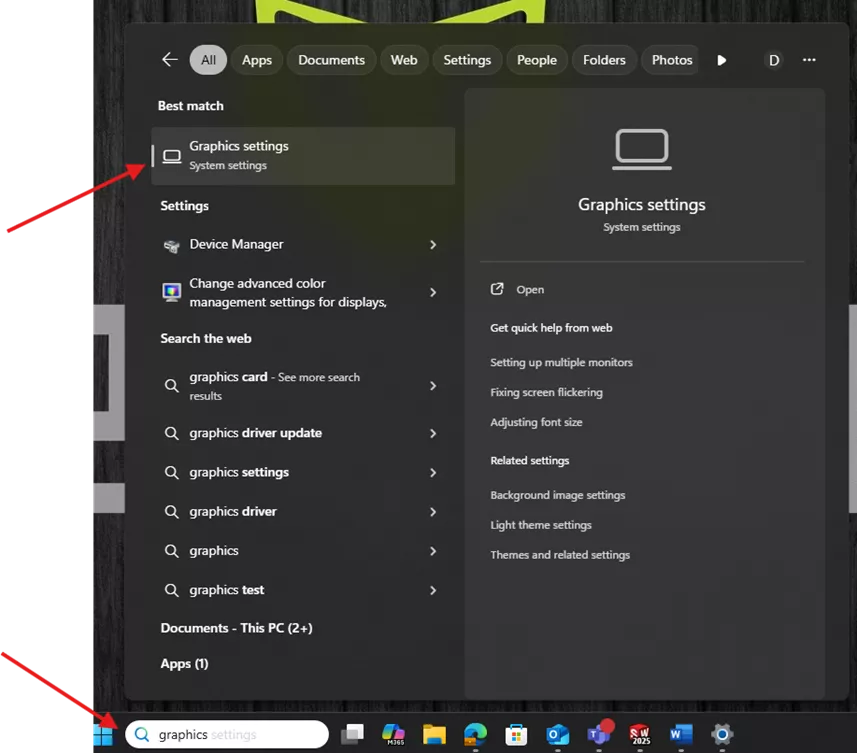Expand the graphics driver update suggestion

[433, 432]
